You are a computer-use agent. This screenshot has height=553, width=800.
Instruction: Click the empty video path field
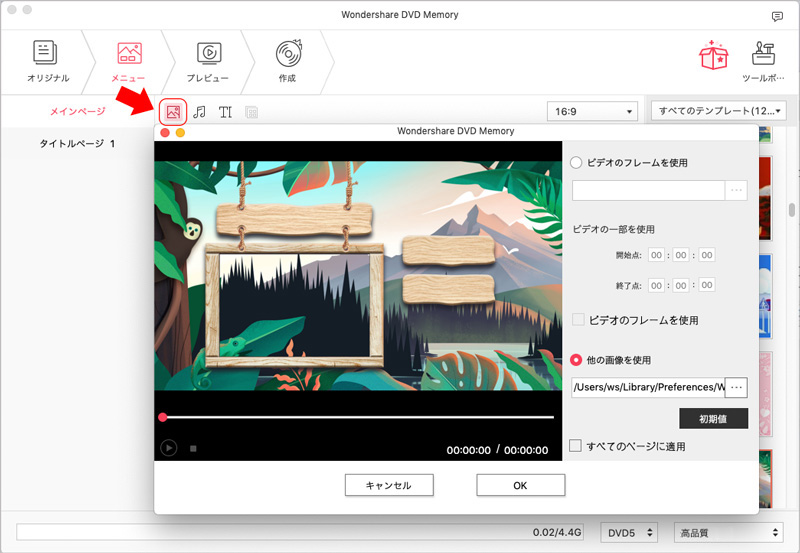tap(648, 190)
